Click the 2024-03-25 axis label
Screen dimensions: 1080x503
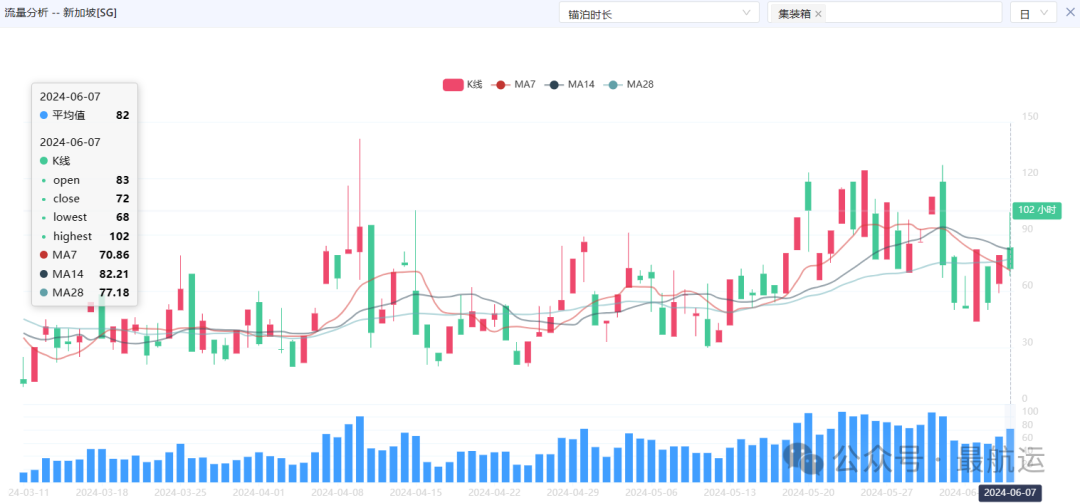(x=180, y=493)
